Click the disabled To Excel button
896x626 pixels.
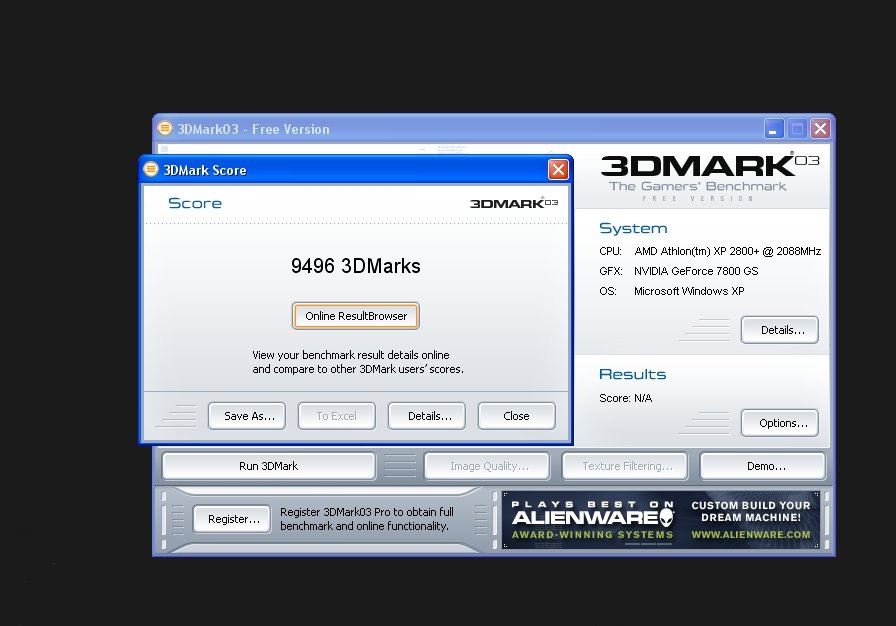337,416
